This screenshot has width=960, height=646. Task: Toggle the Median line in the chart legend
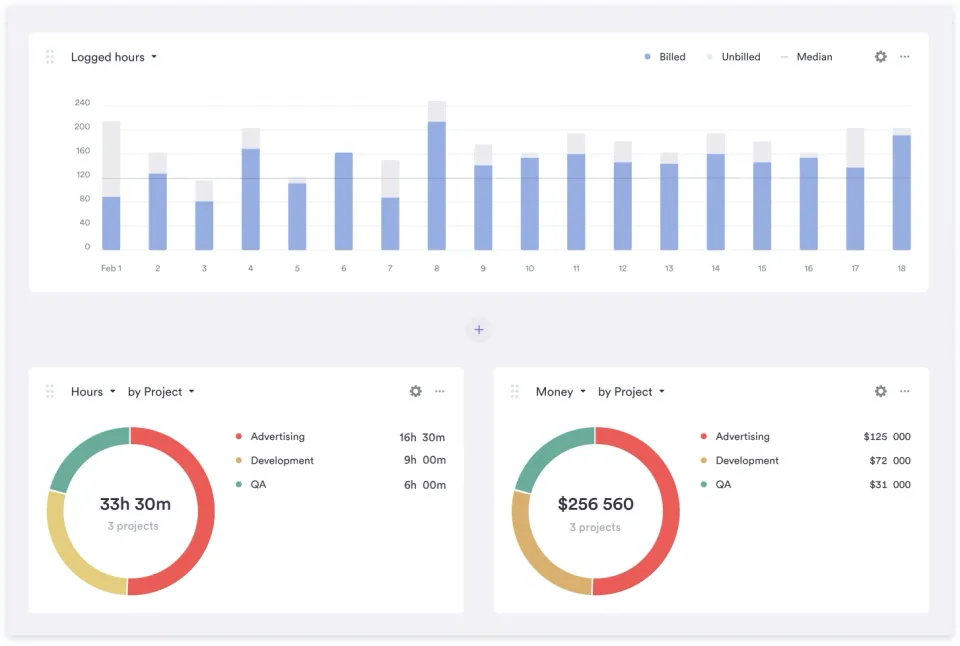[808, 57]
